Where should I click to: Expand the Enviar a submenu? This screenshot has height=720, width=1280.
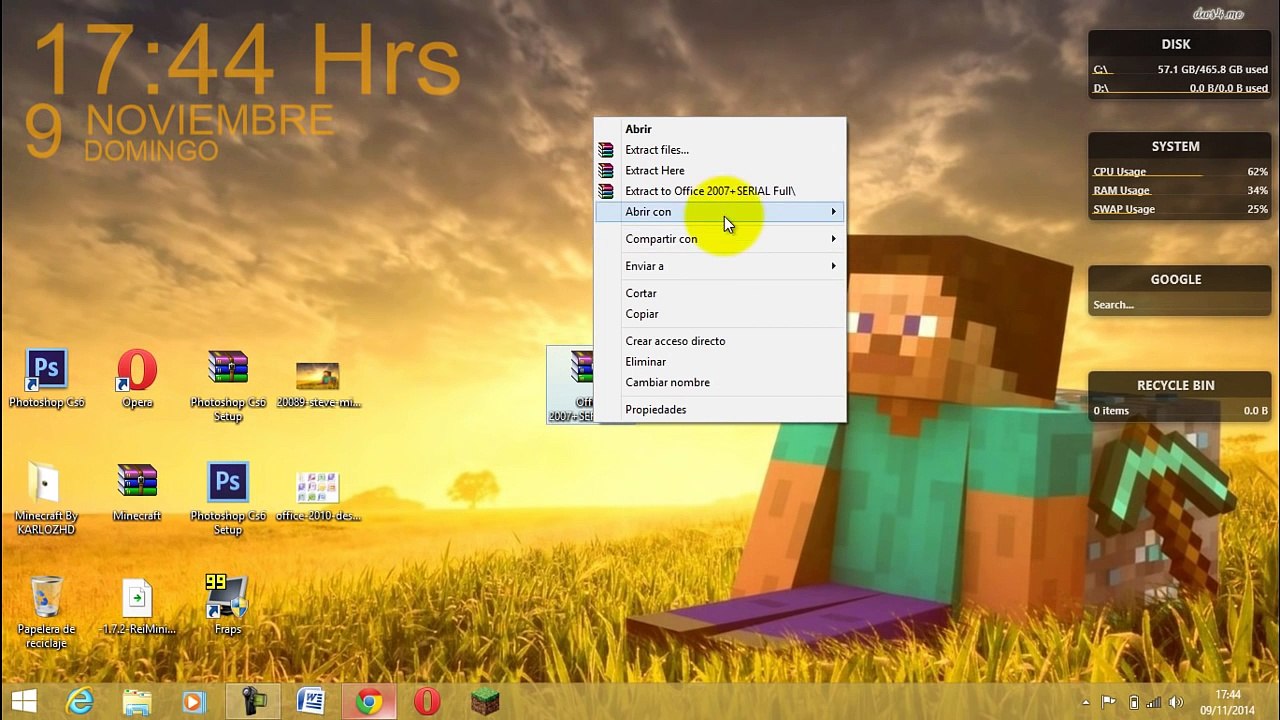[720, 266]
